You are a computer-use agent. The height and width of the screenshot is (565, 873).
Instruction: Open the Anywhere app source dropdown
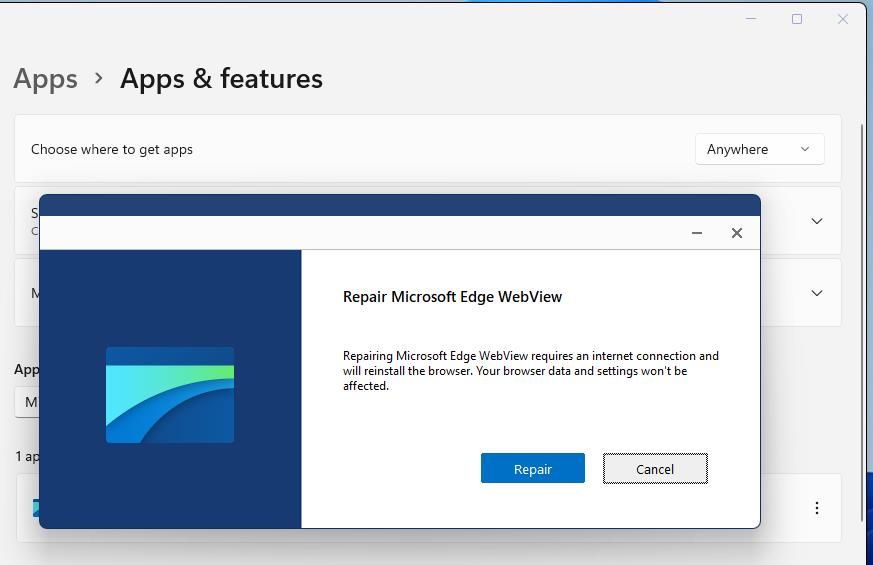(759, 149)
